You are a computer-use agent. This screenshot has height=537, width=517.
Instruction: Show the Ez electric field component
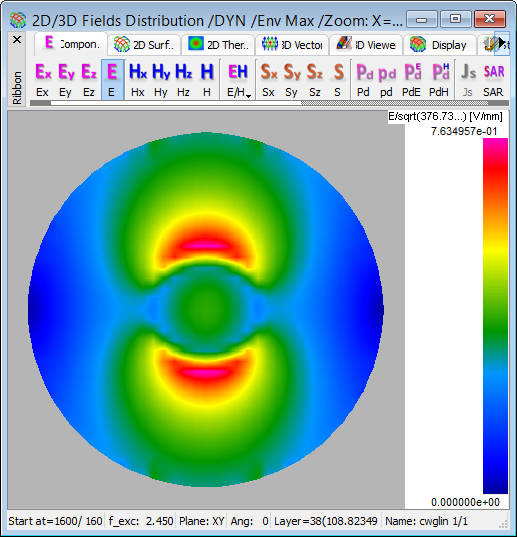(x=89, y=80)
